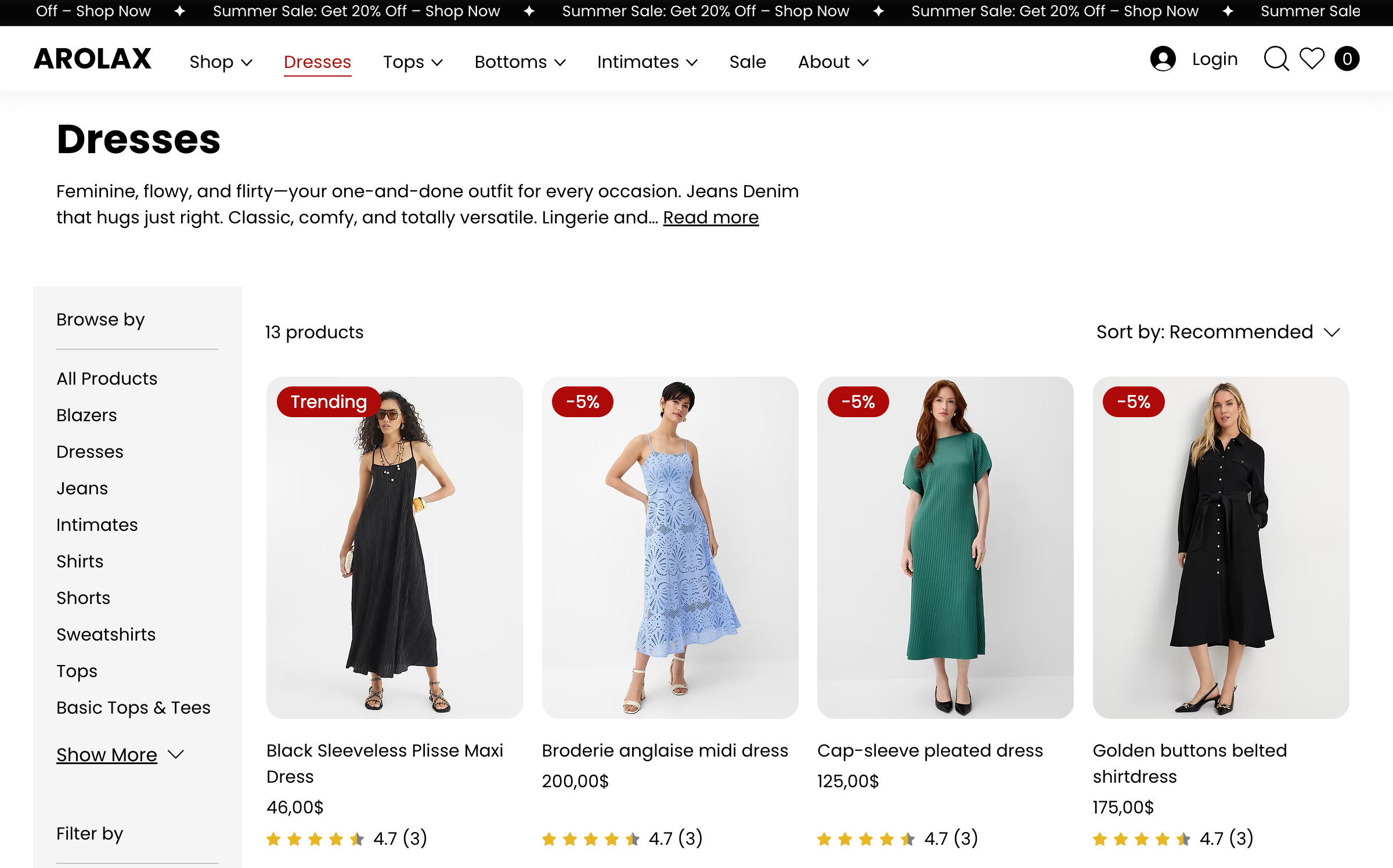This screenshot has height=868, width=1393.
Task: Click the Trending badge
Action: [329, 402]
